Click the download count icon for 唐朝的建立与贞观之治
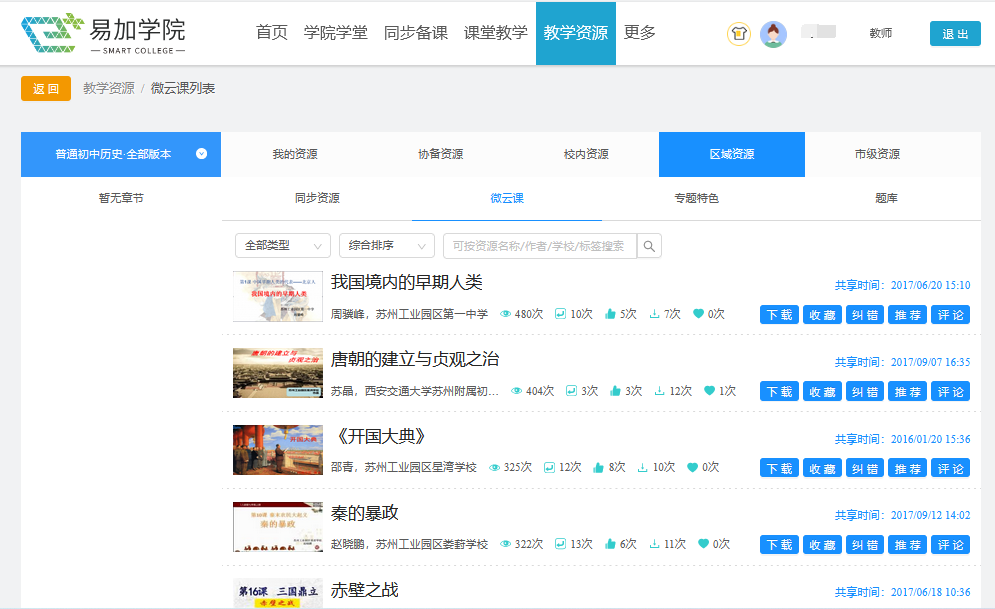The width and height of the screenshot is (995, 609). click(660, 391)
